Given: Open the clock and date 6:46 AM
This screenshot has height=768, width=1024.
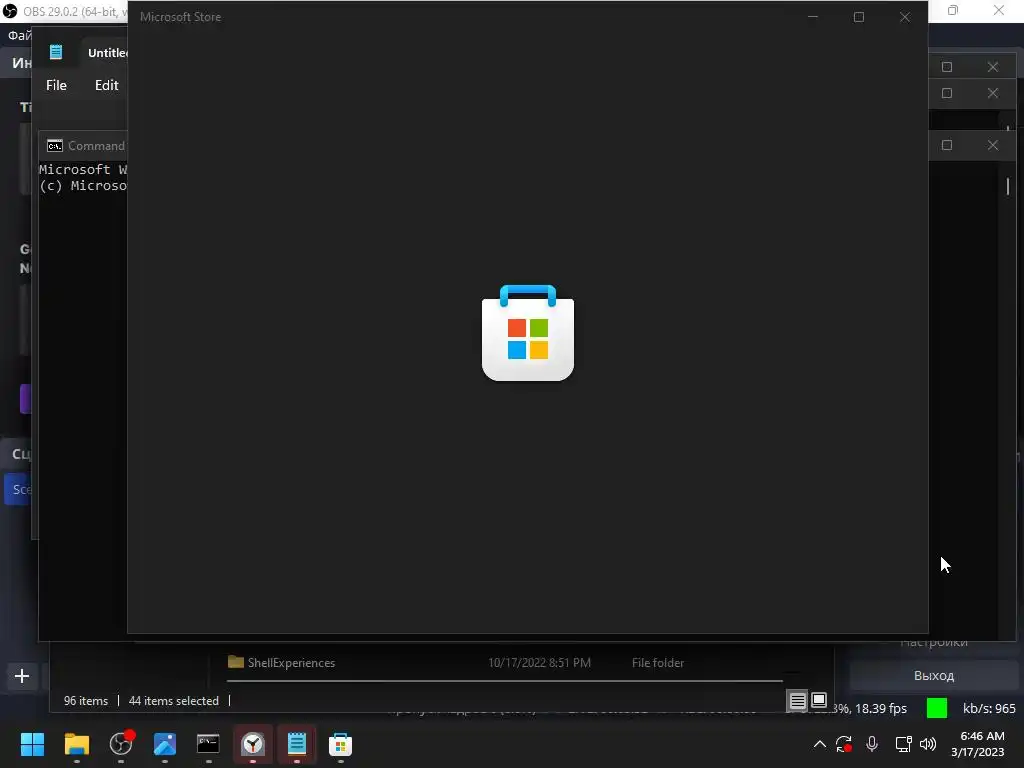Looking at the screenshot, I should click(x=978, y=744).
